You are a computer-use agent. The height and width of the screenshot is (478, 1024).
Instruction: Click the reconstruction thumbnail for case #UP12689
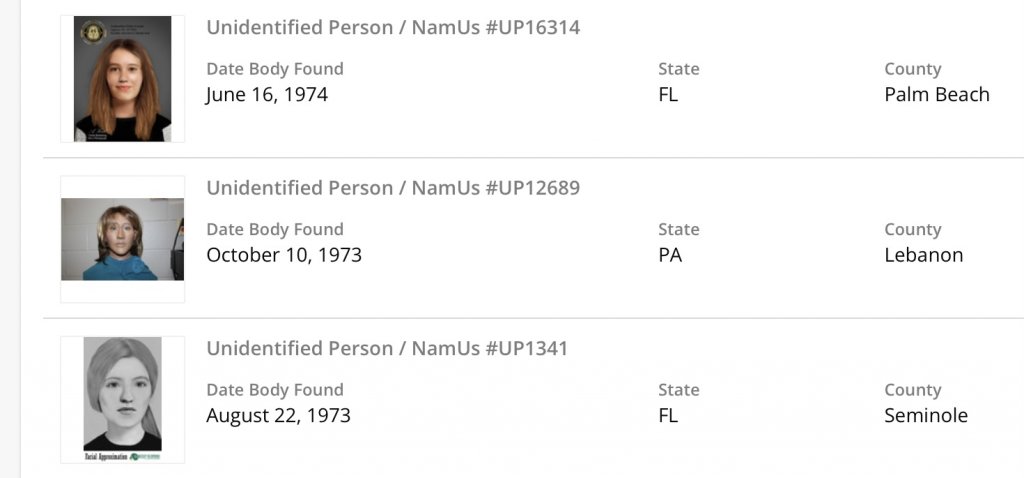click(122, 239)
